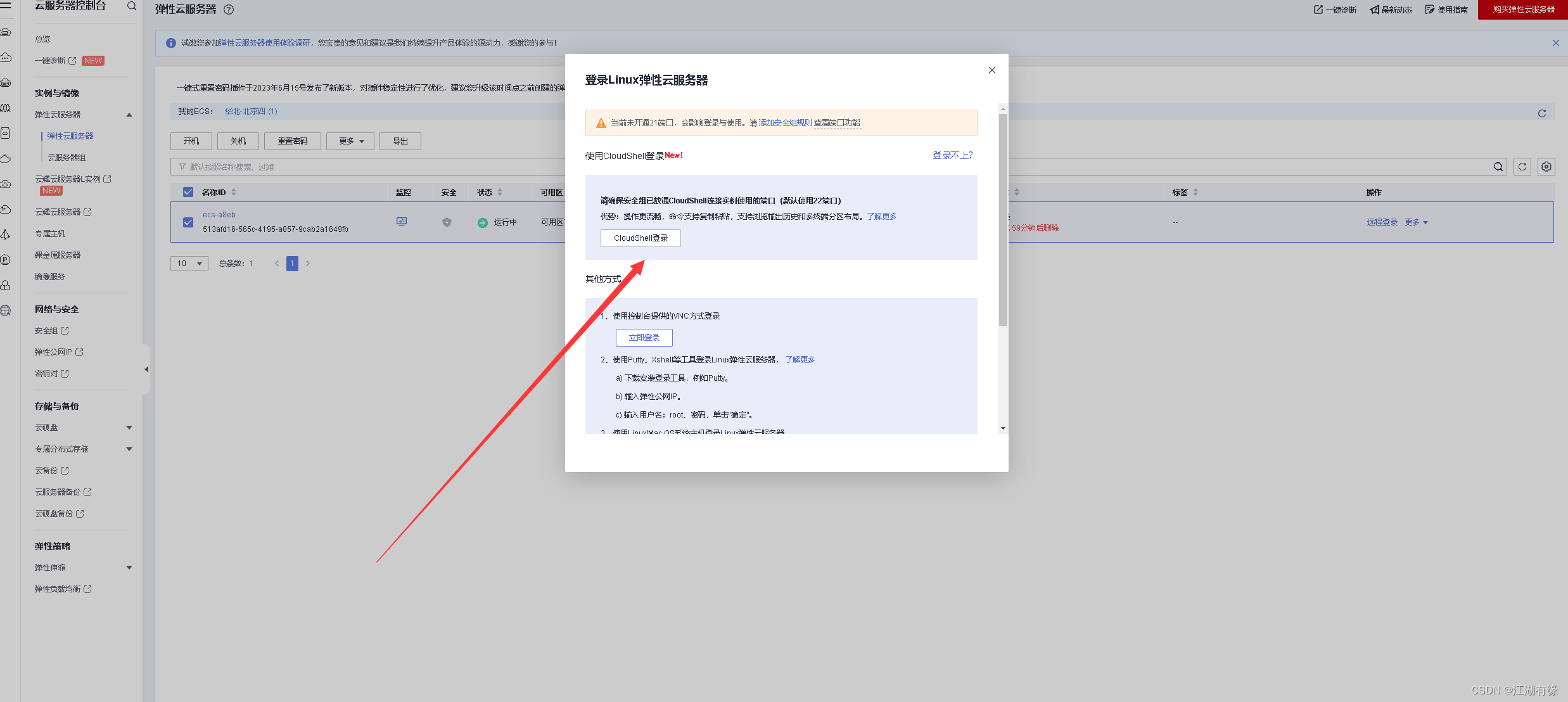Click the table settings gear icon
The image size is (1568, 702).
click(x=1546, y=167)
